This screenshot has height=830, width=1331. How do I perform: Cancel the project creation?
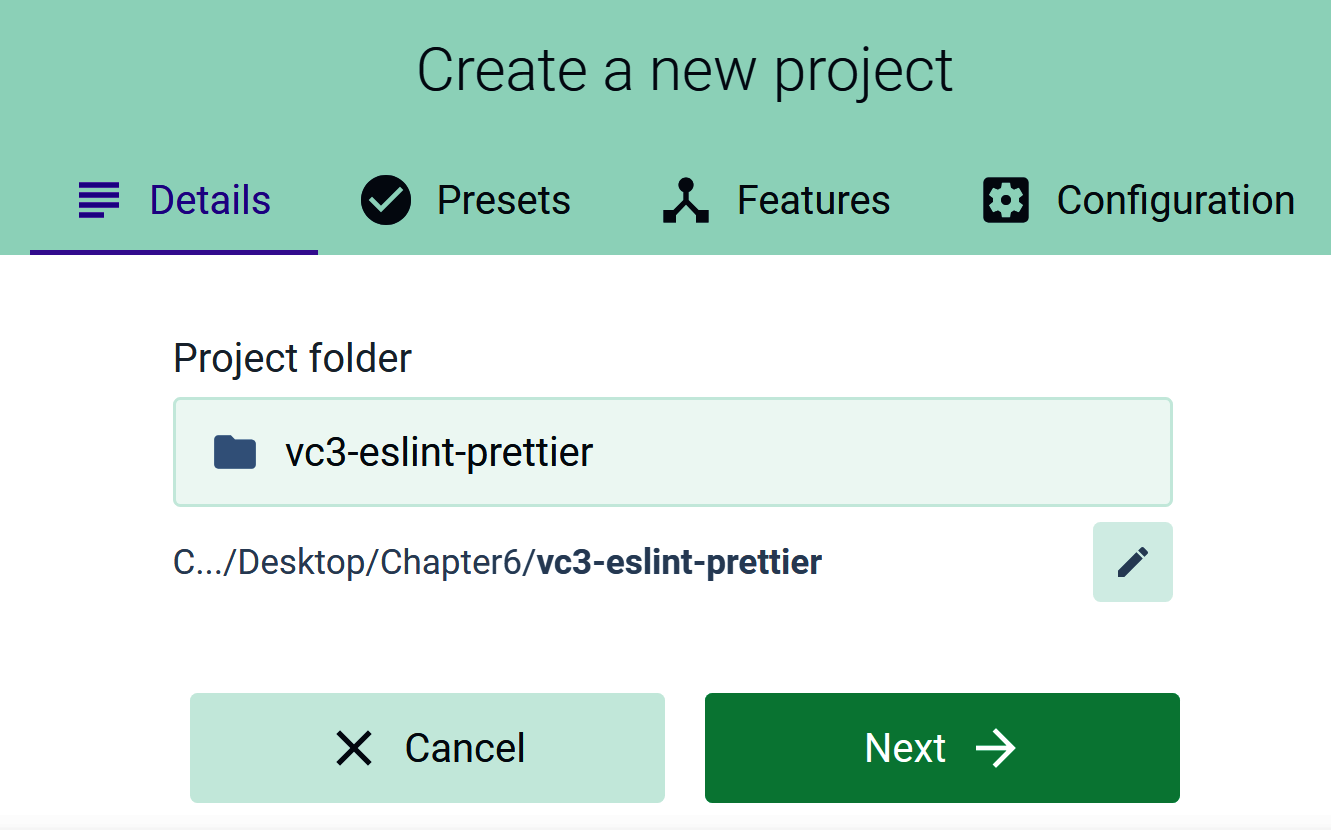click(427, 748)
